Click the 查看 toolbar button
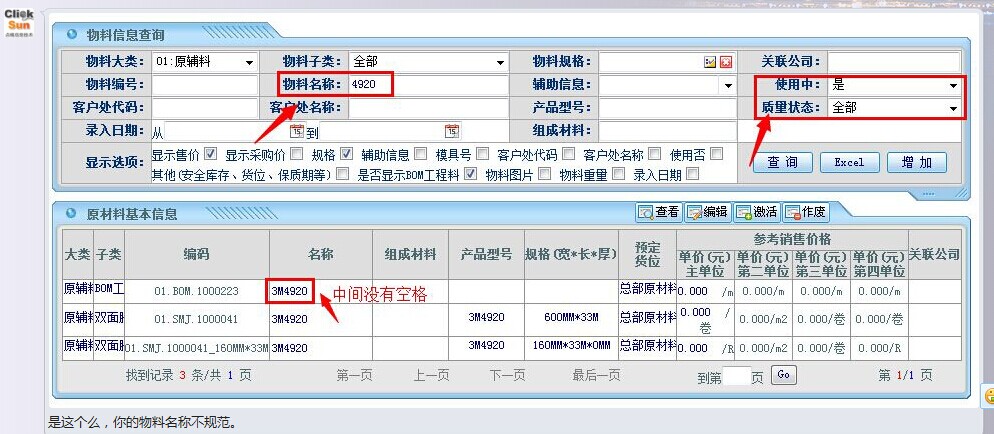Image resolution: width=994 pixels, height=434 pixels. tap(659, 212)
